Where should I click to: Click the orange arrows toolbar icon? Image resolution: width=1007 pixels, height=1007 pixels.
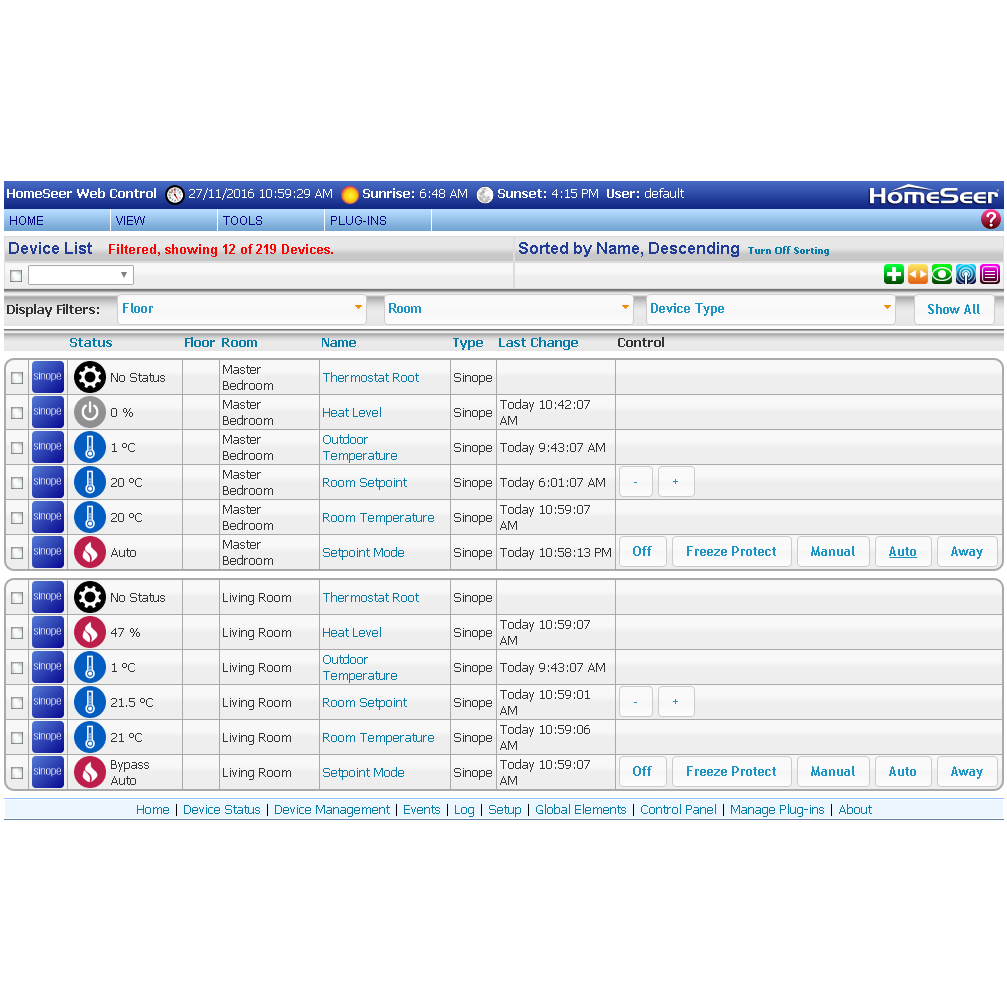(x=917, y=273)
